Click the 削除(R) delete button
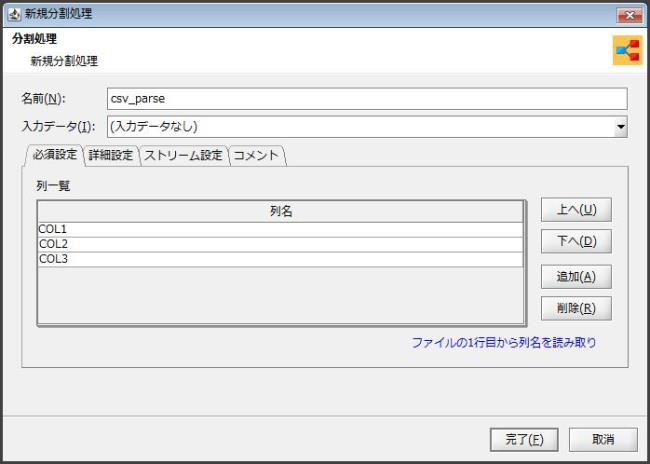Image resolution: width=650 pixels, height=464 pixels. [x=575, y=308]
